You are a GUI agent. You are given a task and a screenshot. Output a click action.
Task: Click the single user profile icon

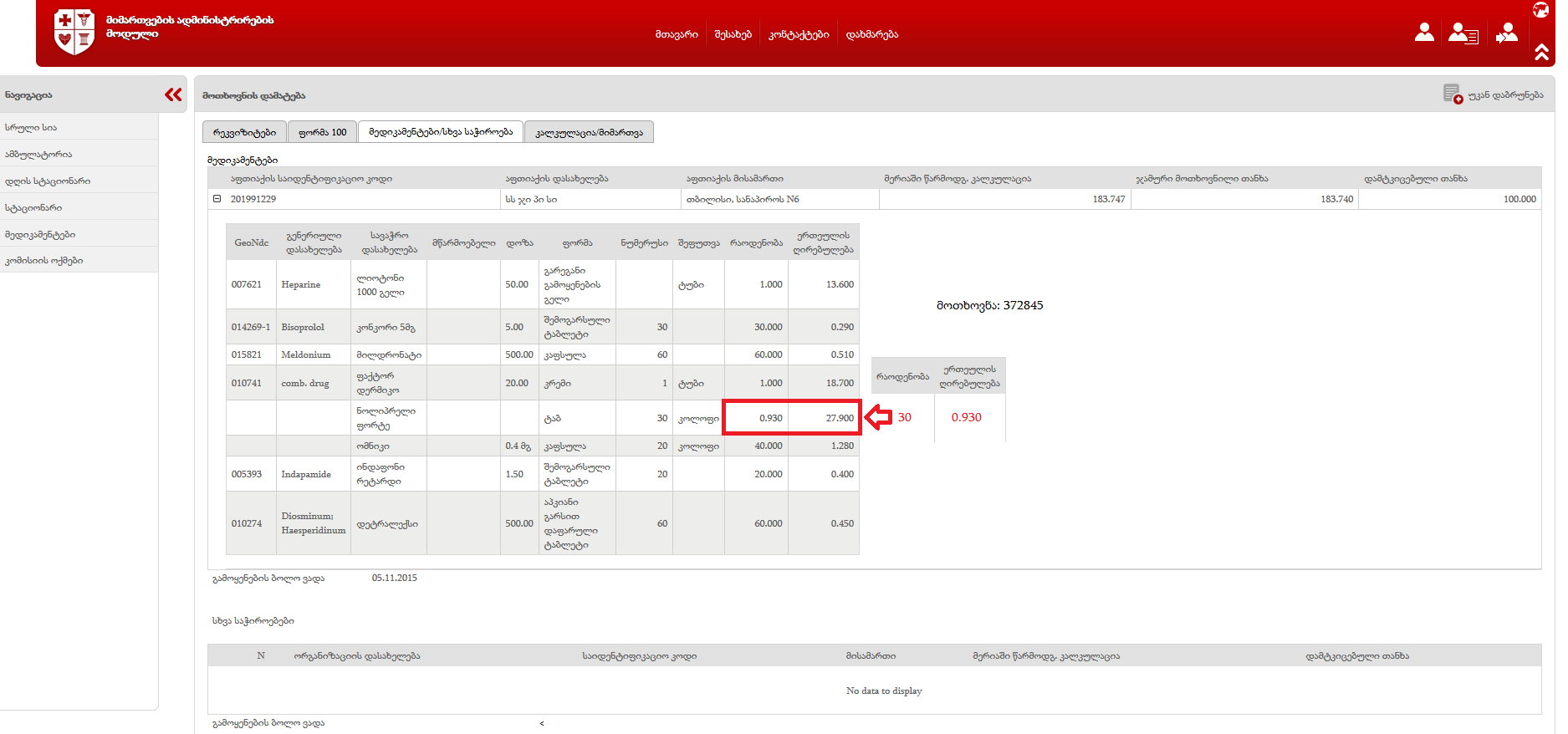coord(1424,33)
